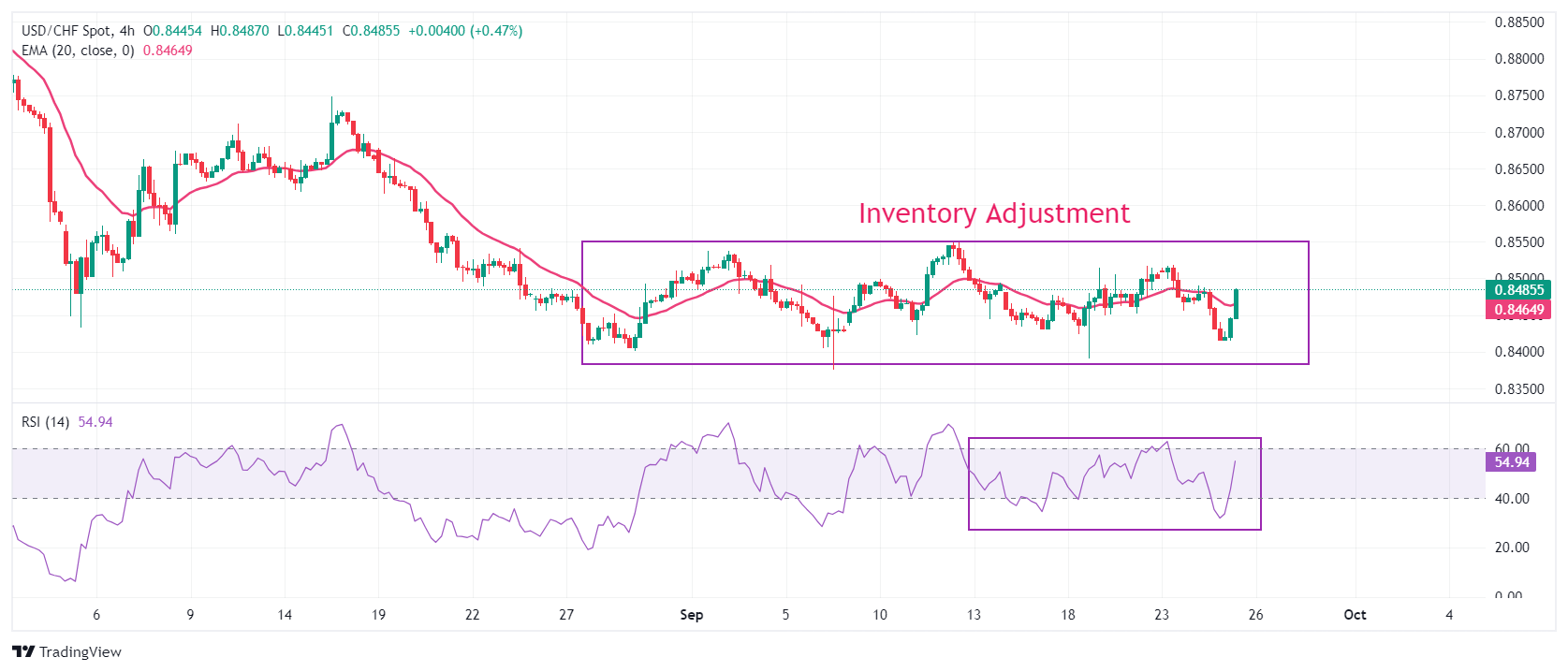Click the 13 date label on time axis
The height and width of the screenshot is (672, 1568).
pyautogui.click(x=974, y=615)
